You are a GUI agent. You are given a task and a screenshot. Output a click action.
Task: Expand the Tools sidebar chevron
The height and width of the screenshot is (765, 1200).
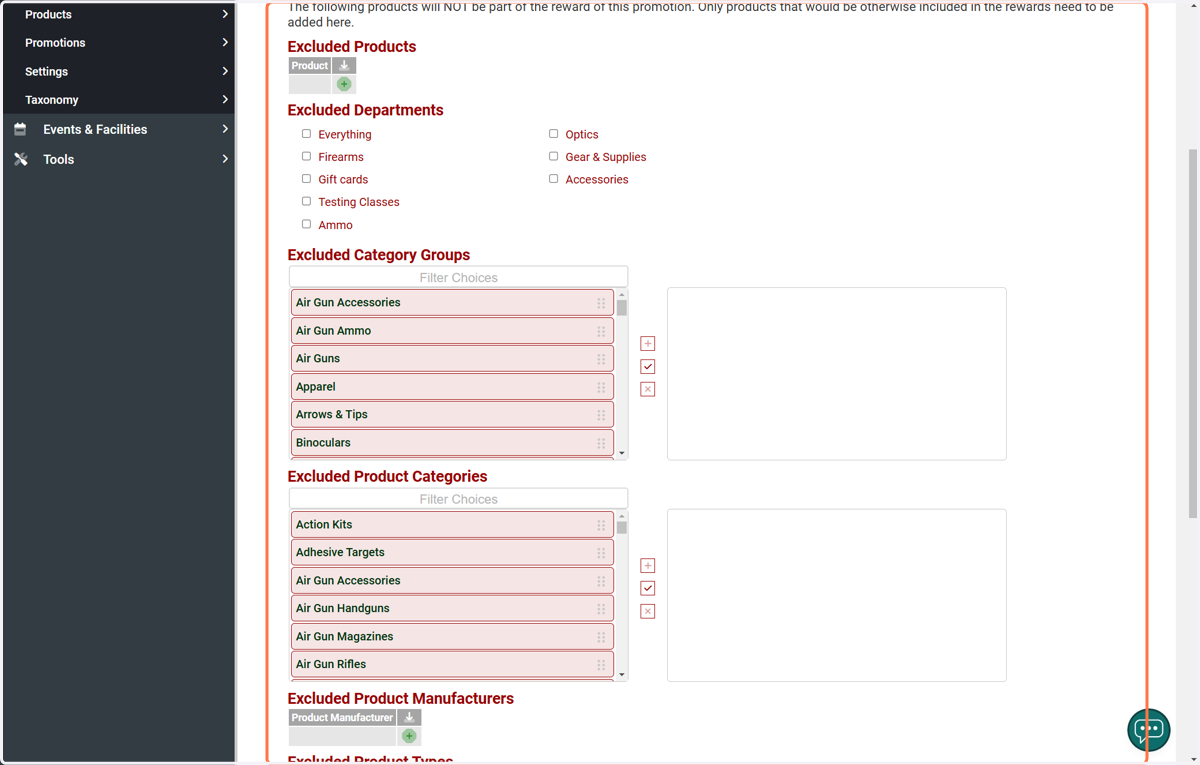(225, 159)
